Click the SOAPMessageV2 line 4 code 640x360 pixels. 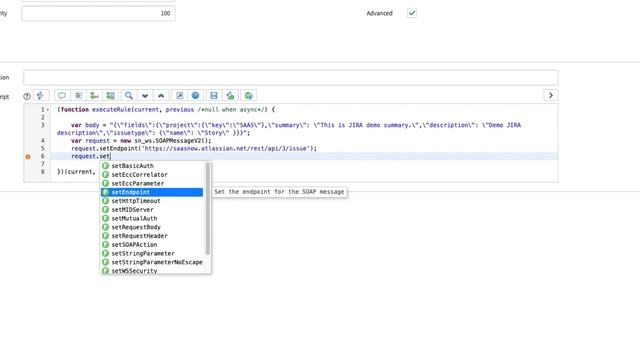[x=141, y=141]
